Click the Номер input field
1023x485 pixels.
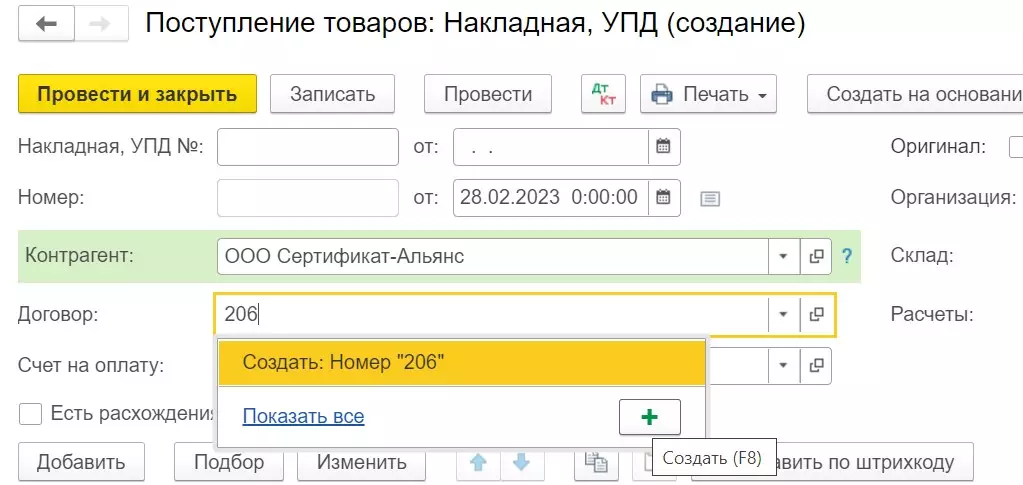pos(308,197)
